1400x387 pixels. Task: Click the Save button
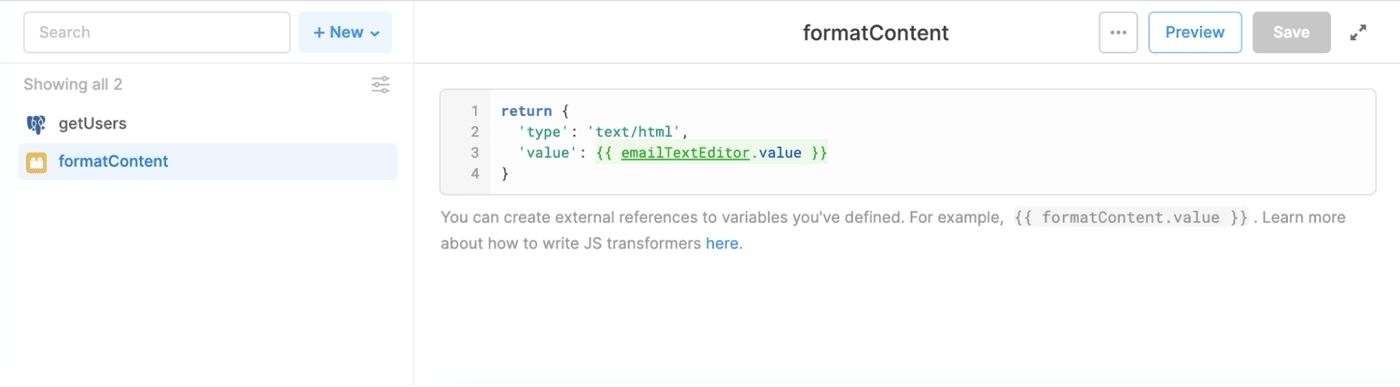[x=1291, y=32]
